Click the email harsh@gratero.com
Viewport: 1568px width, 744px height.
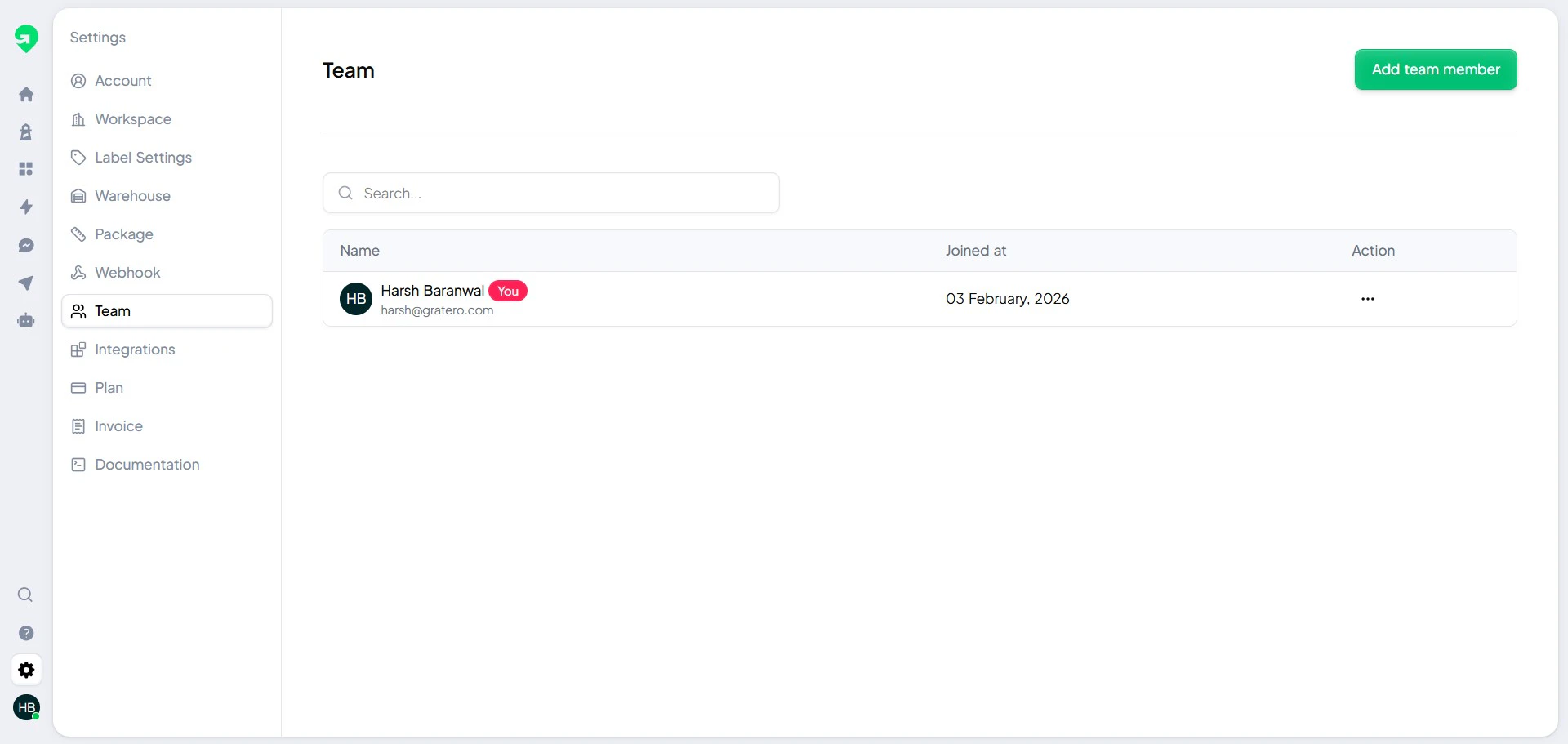pos(437,310)
